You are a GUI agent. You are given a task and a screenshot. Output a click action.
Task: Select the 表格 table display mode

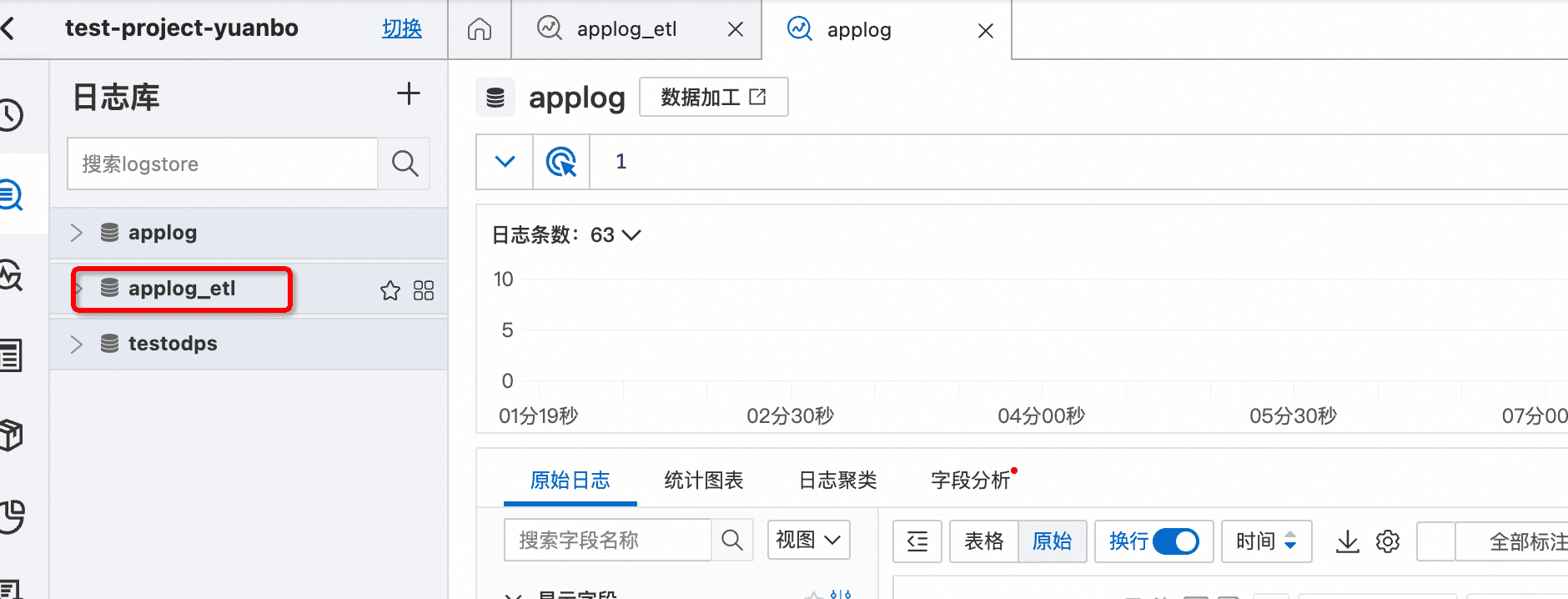[984, 541]
